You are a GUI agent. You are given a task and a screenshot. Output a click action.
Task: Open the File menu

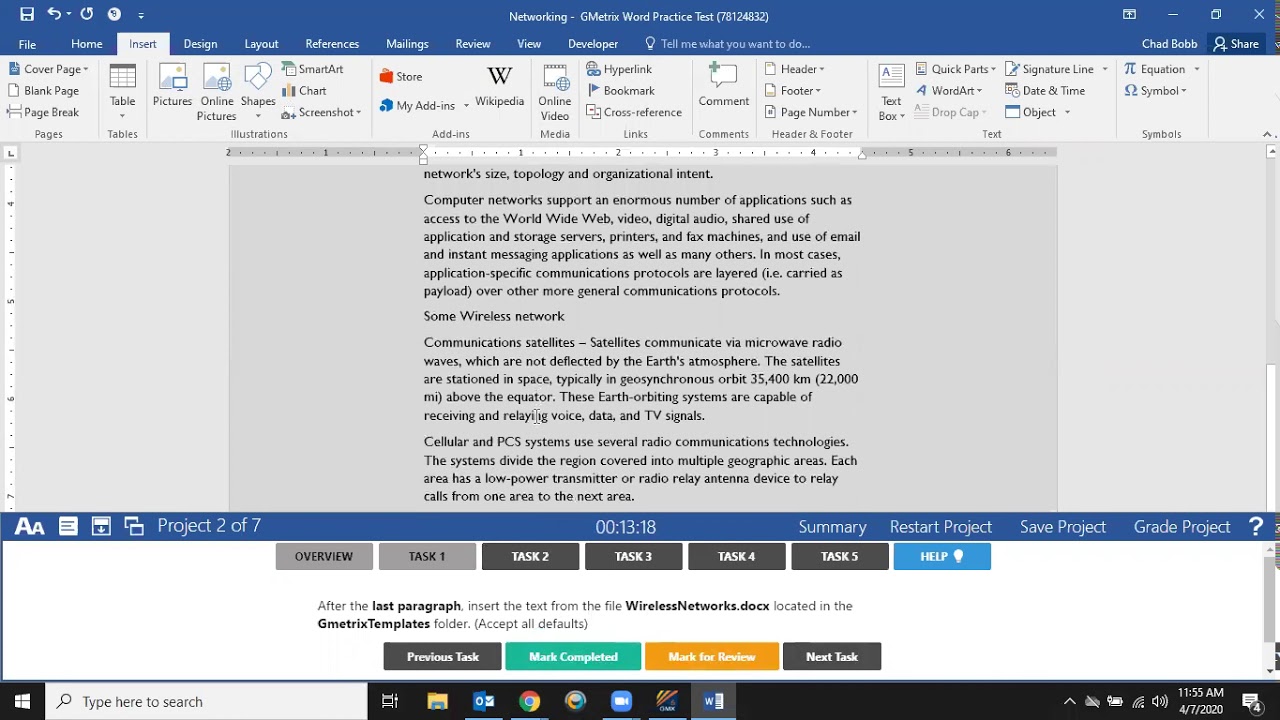tap(27, 44)
